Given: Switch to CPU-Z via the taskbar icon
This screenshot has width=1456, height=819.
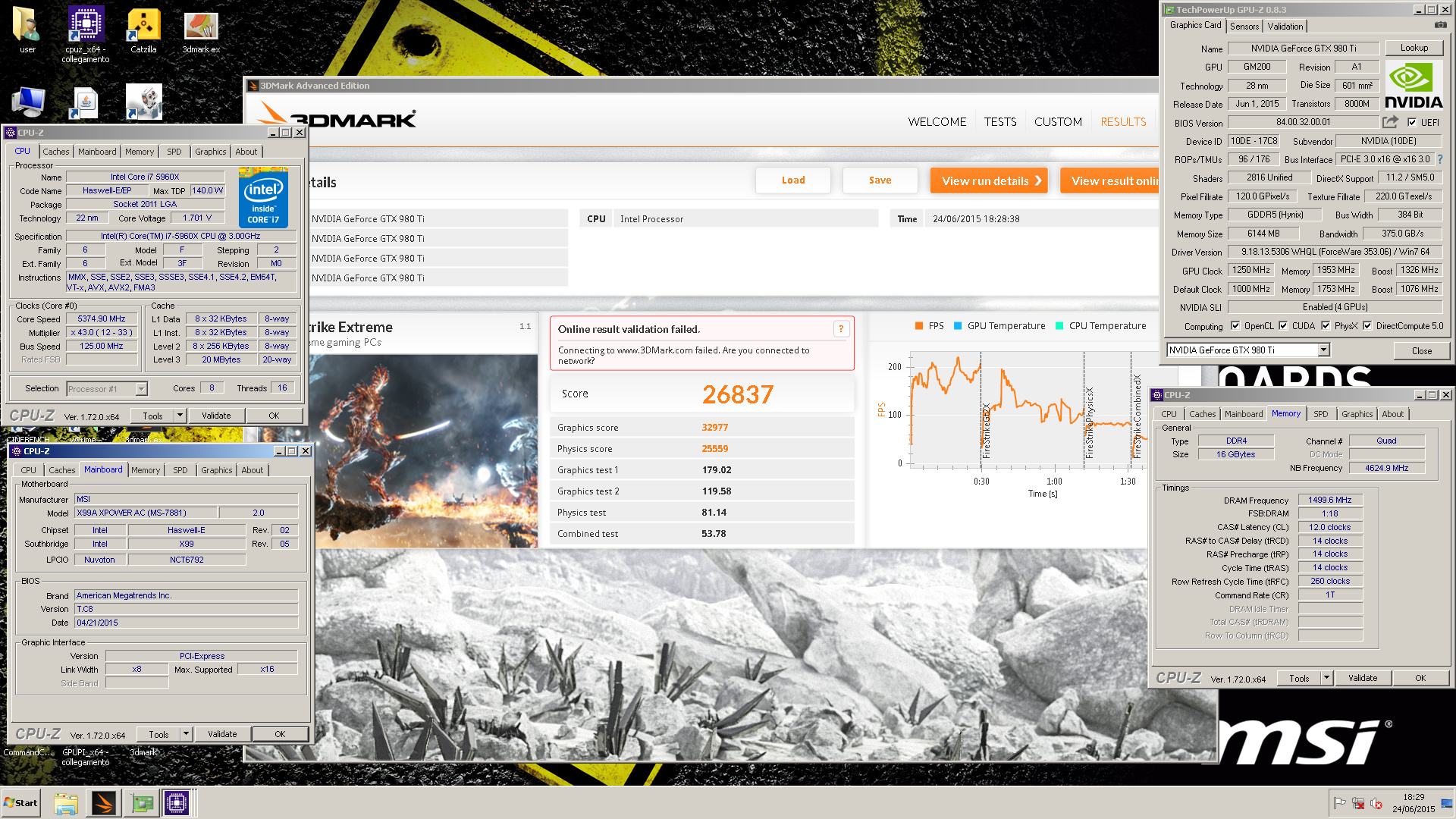Looking at the screenshot, I should pos(177,803).
